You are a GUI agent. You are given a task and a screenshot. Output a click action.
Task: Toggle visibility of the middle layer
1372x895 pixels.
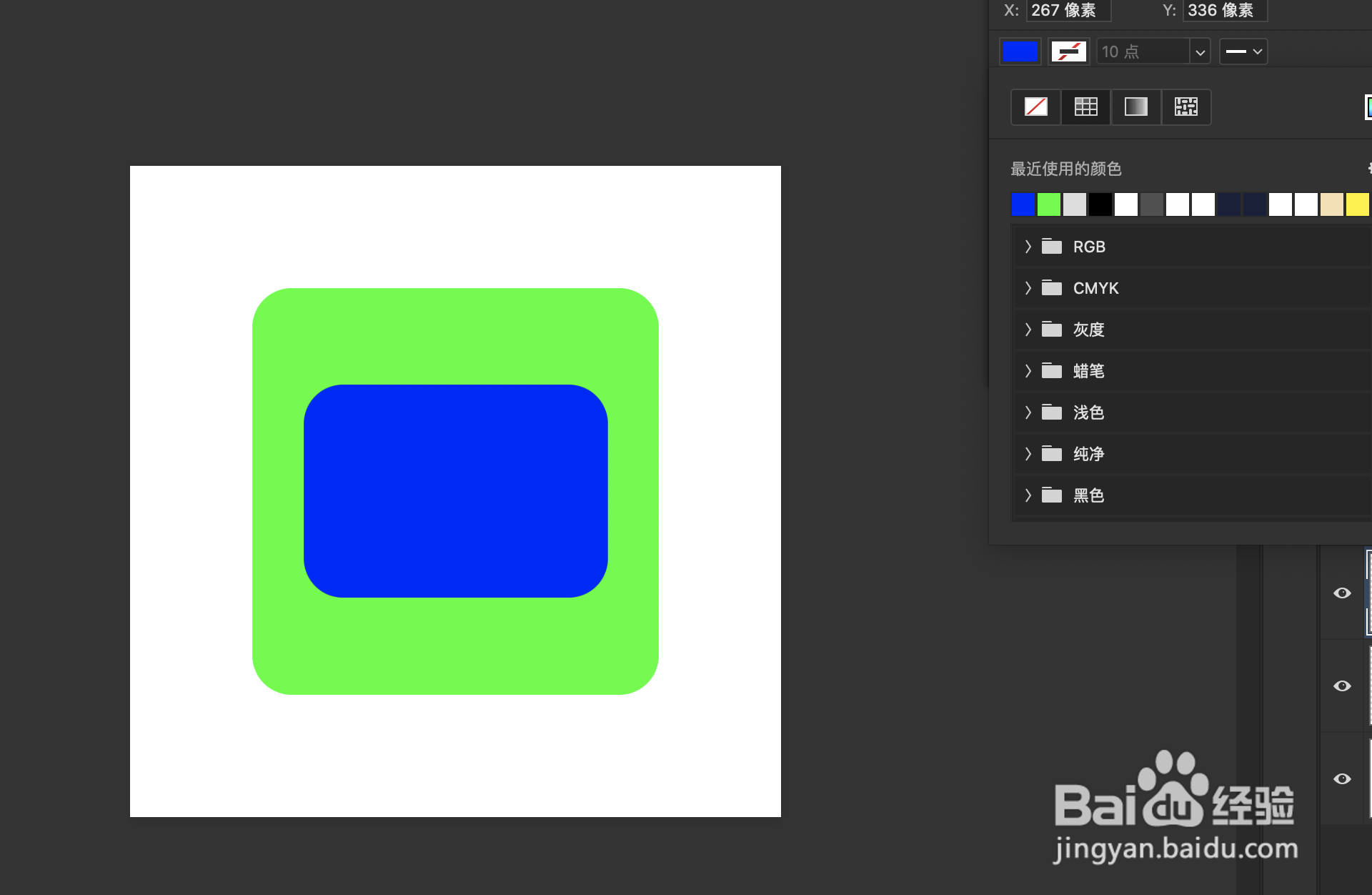pyautogui.click(x=1342, y=686)
